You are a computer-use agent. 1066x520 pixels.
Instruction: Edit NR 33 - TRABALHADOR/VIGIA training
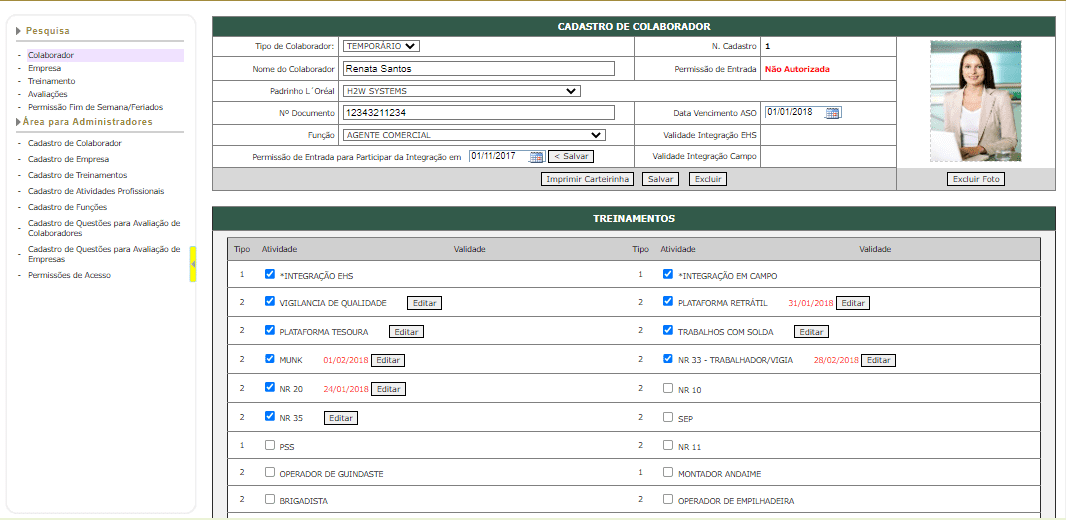[x=878, y=360]
